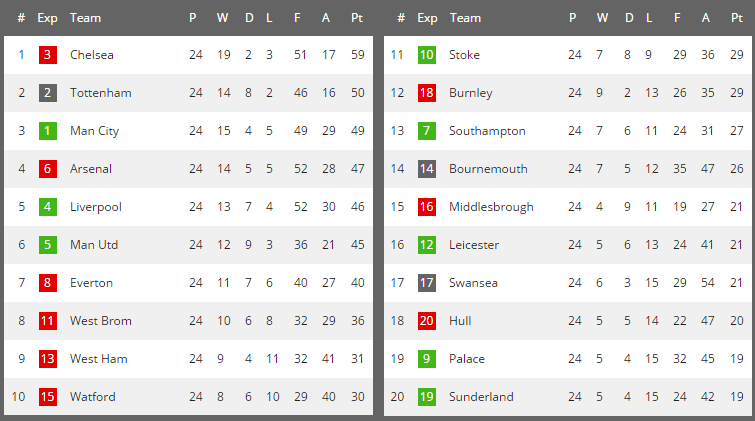
Task: Click Tottenham's grey expected position badge
Action: [48, 93]
